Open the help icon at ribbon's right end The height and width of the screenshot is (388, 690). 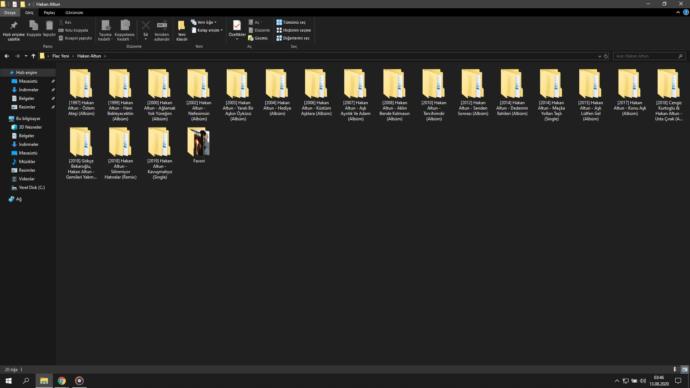686,13
